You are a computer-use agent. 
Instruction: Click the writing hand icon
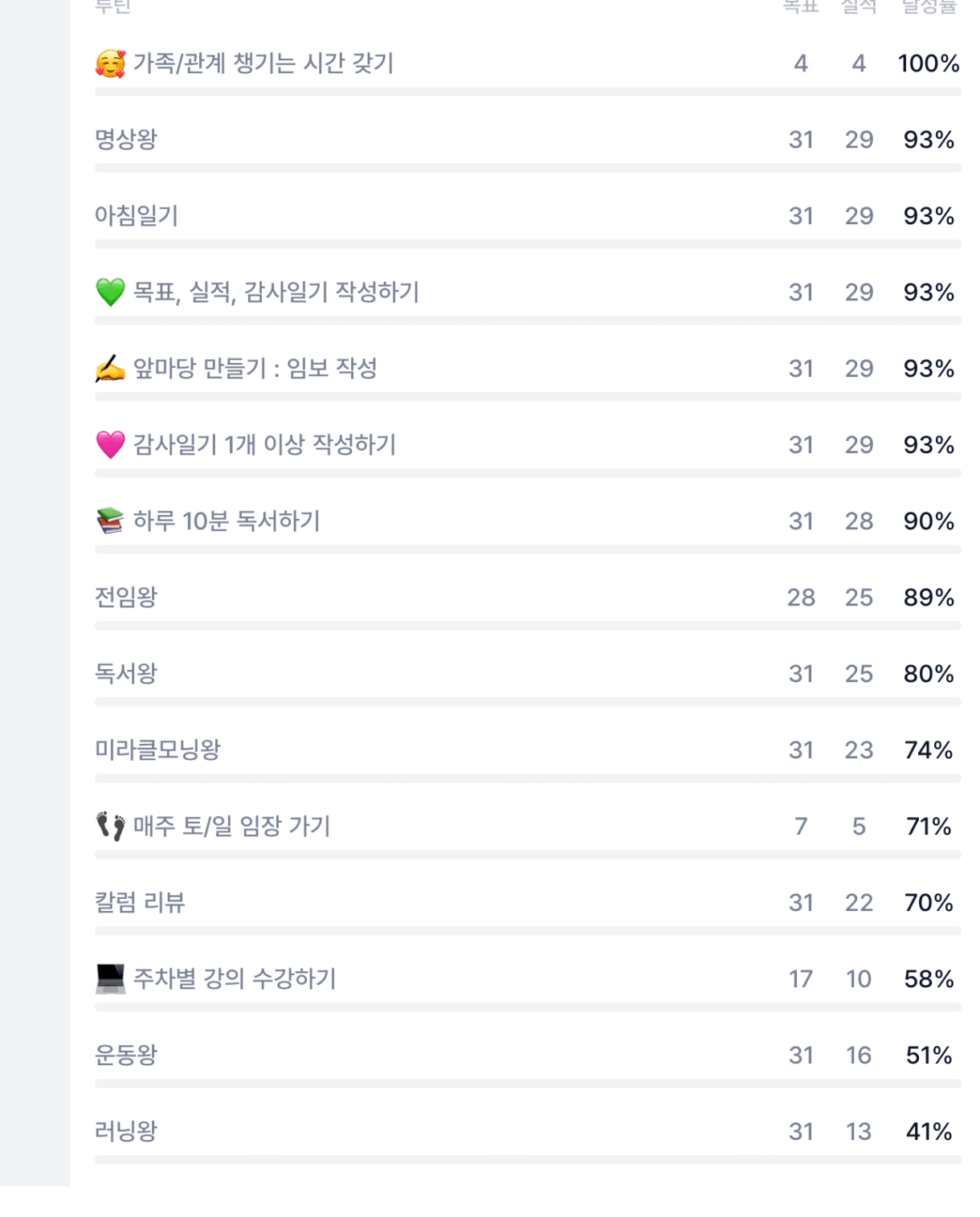110,369
